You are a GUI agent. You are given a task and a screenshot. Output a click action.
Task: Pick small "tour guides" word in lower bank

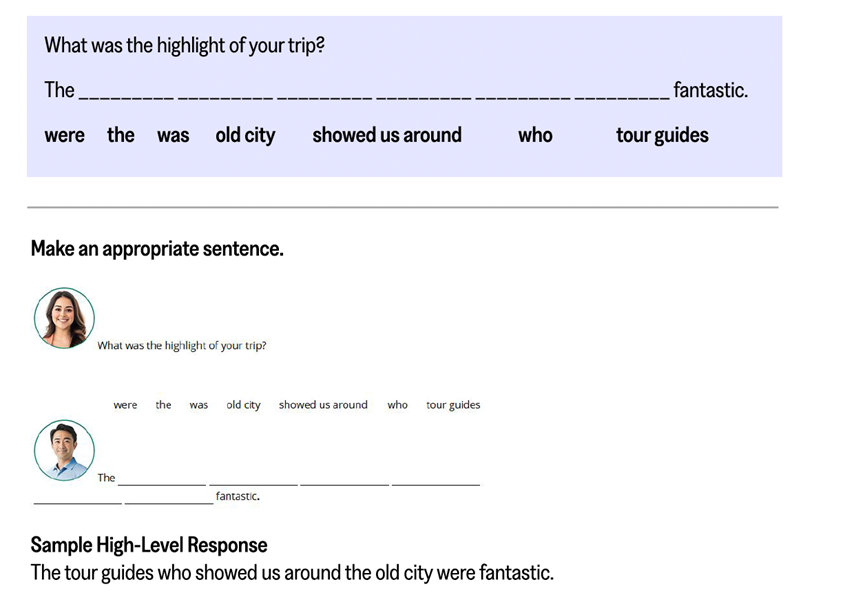(453, 405)
